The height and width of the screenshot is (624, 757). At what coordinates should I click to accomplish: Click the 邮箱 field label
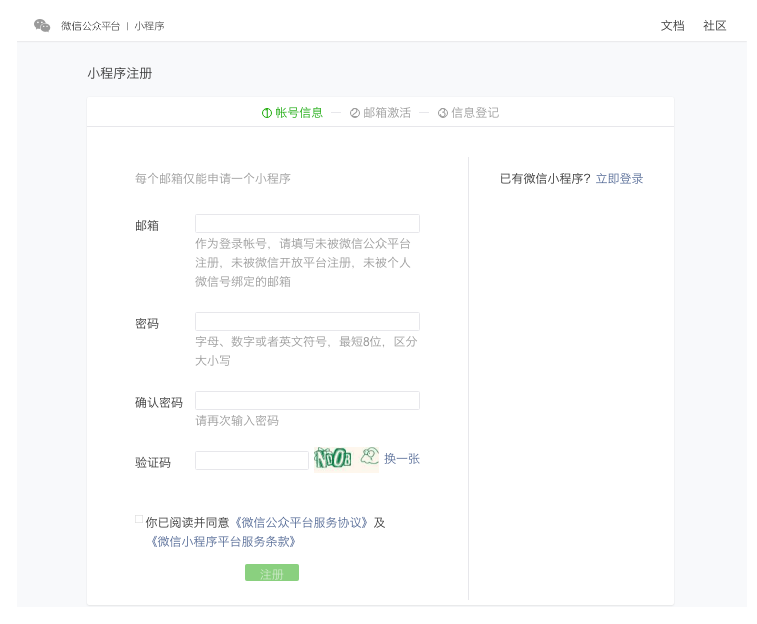pos(147,225)
